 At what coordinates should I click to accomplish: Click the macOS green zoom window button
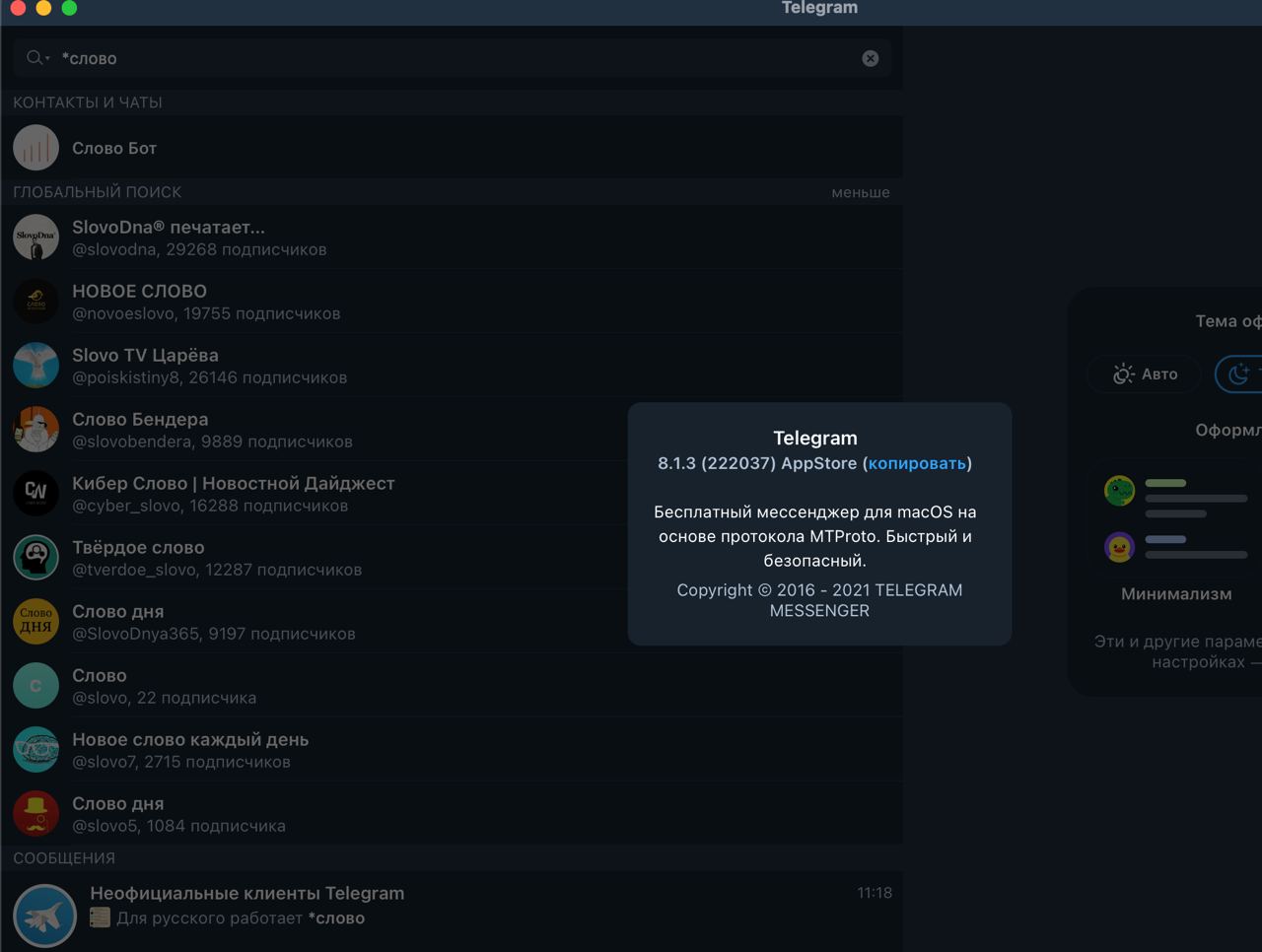69,8
